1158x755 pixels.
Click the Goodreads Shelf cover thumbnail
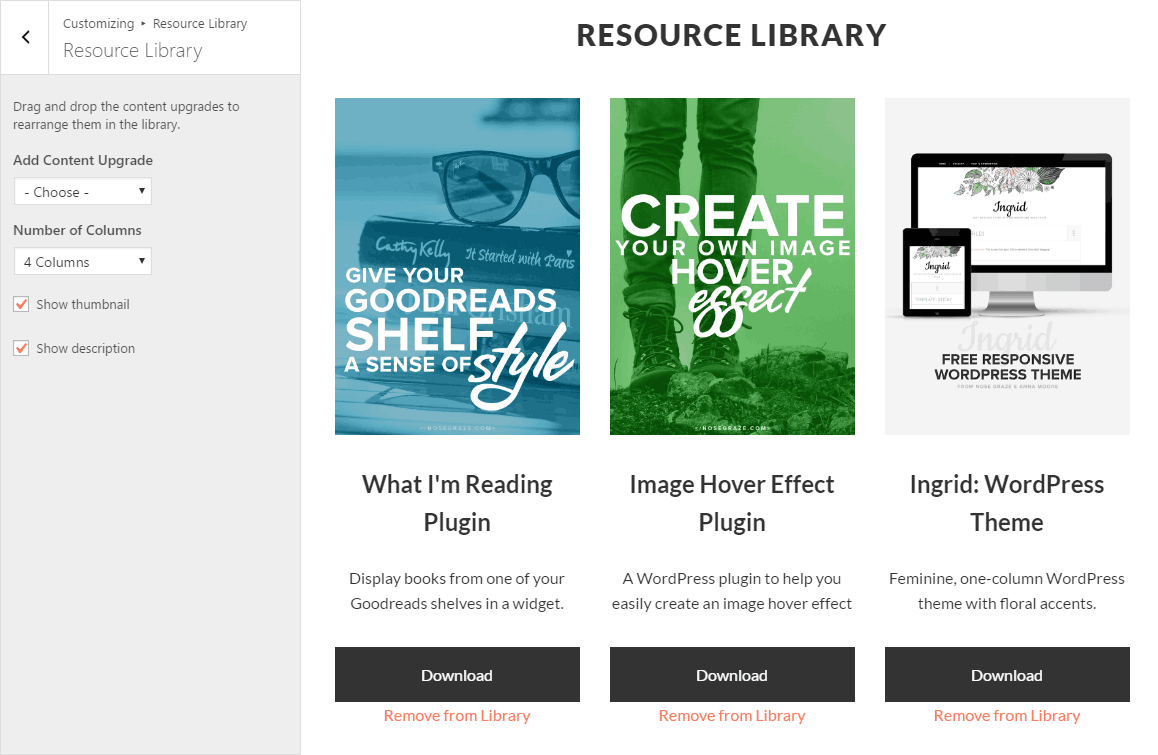(457, 266)
